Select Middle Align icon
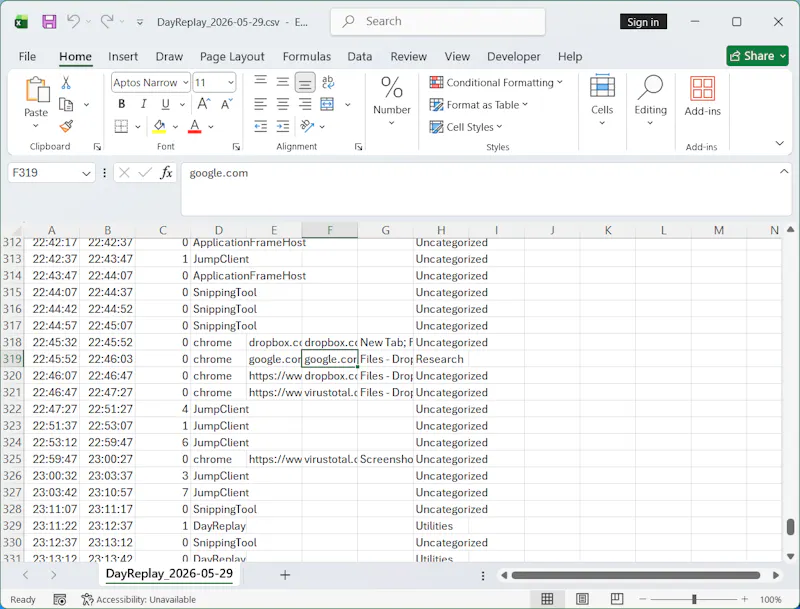The width and height of the screenshot is (800, 609). pos(283,82)
